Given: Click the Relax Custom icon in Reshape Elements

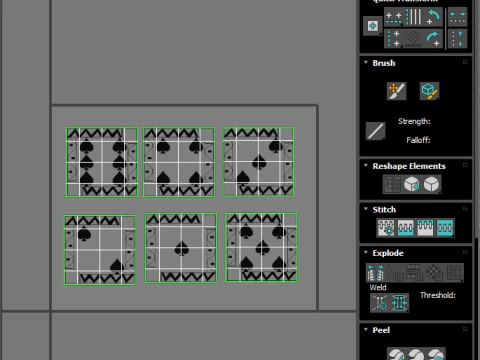Looking at the screenshot, I should tap(431, 184).
